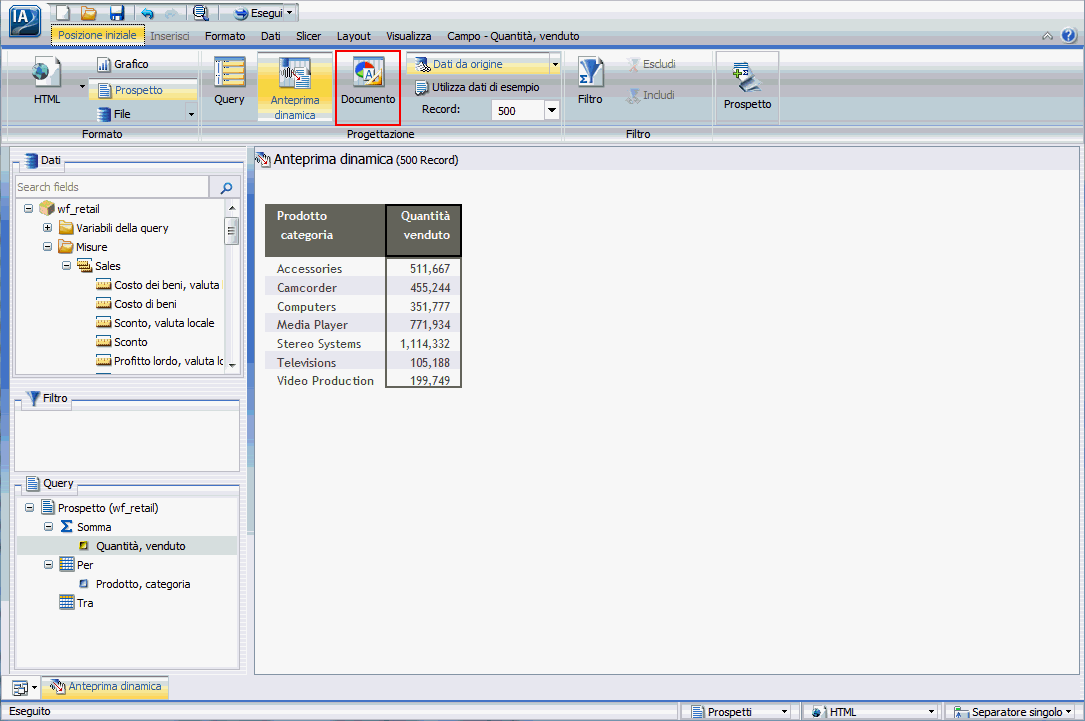The height and width of the screenshot is (721, 1085).
Task: Toggle Anteprima dinamica view
Action: [x=295, y=88]
